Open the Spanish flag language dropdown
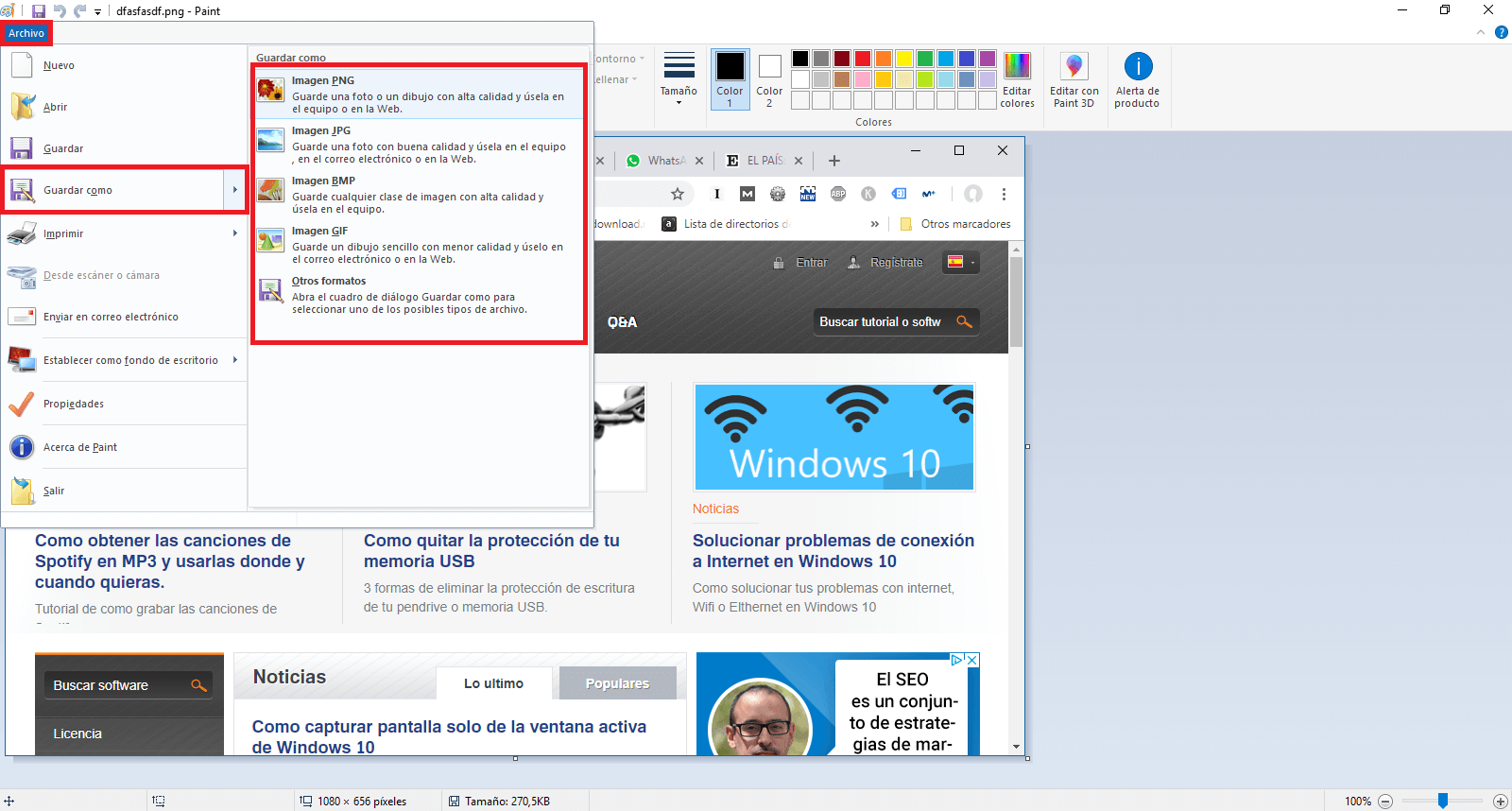 [x=961, y=262]
